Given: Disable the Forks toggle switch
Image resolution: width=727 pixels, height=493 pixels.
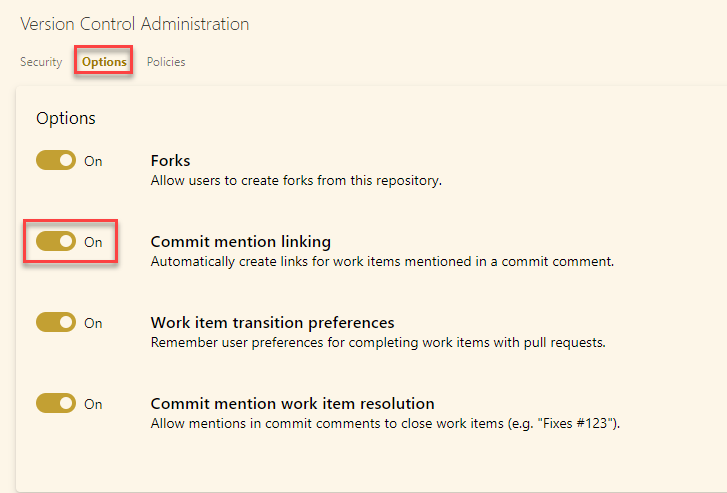Looking at the screenshot, I should (x=56, y=160).
